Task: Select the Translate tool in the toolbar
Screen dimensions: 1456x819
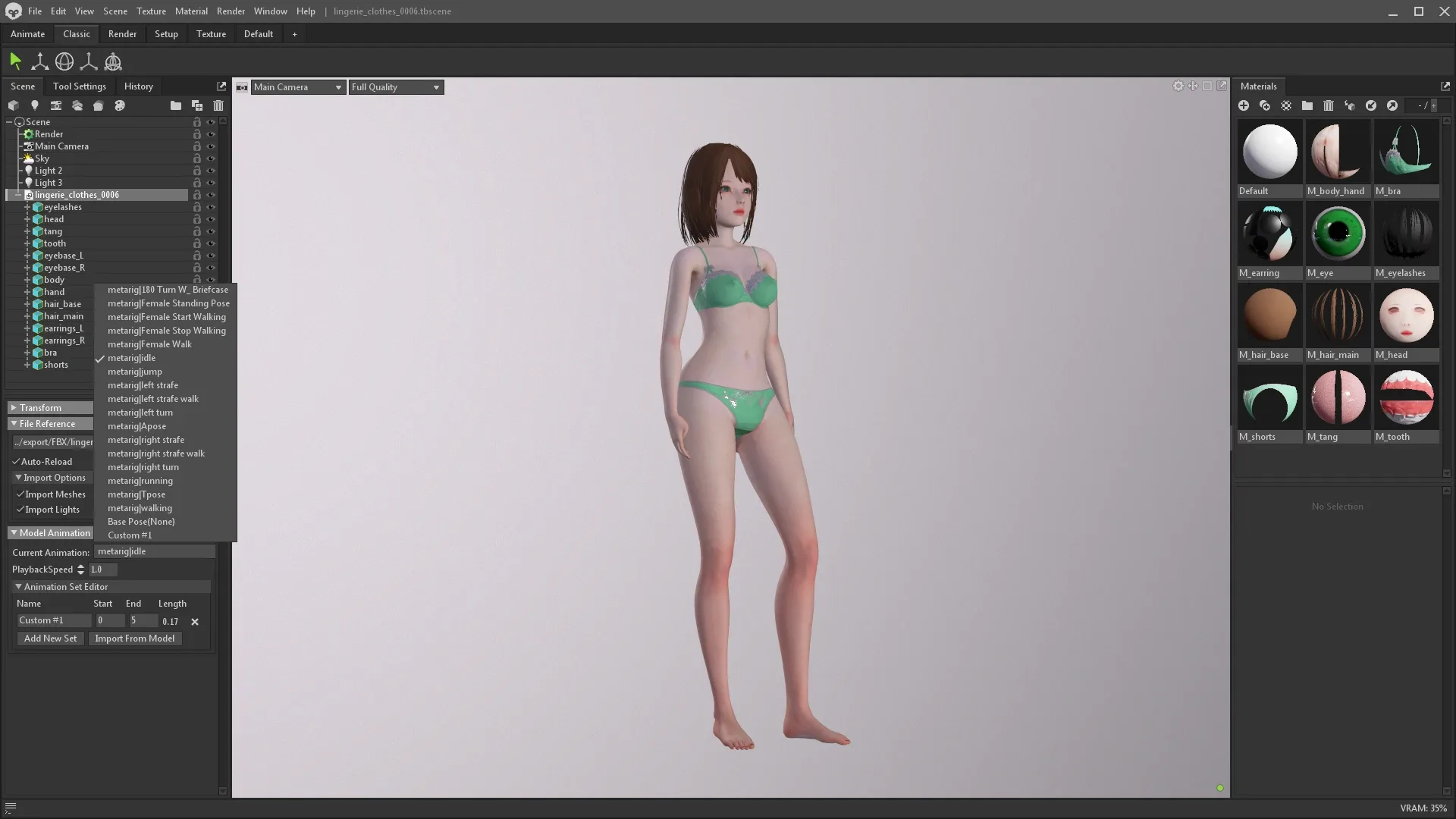Action: pos(39,61)
